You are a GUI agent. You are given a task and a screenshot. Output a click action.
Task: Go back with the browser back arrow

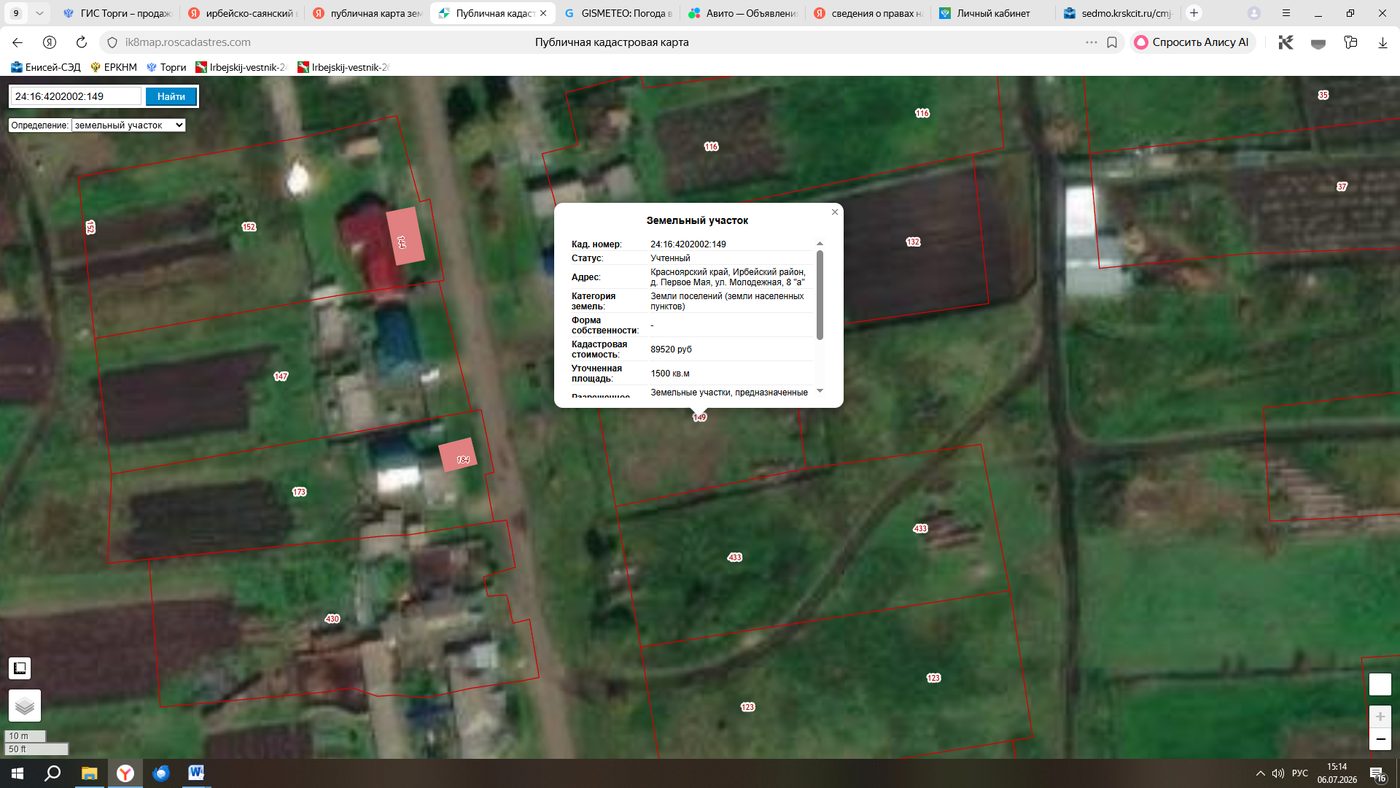pyautogui.click(x=17, y=42)
